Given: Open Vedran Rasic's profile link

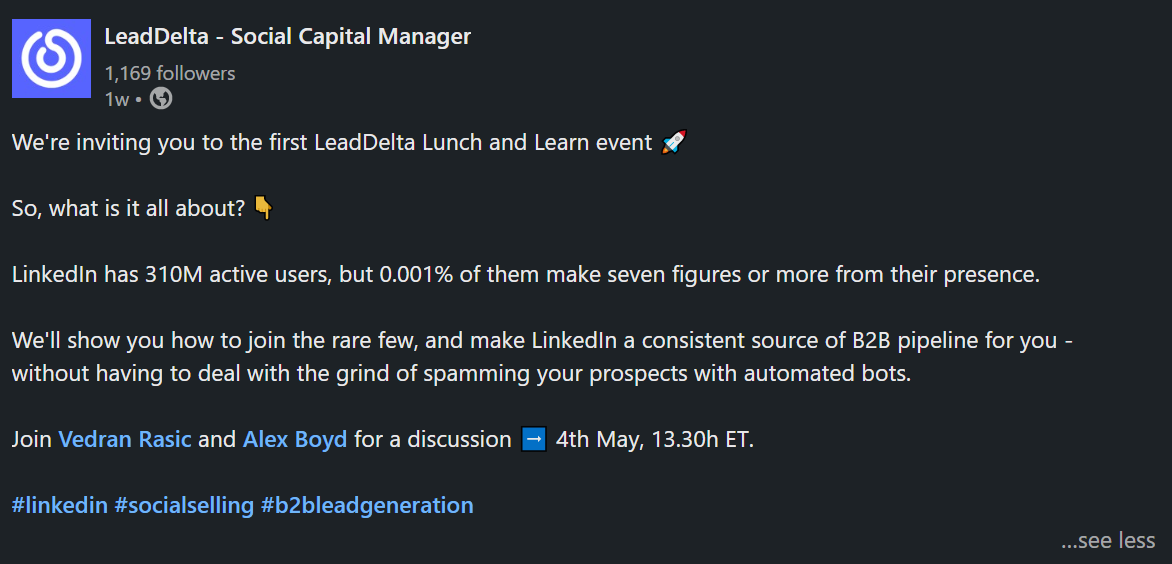Looking at the screenshot, I should [x=125, y=439].
